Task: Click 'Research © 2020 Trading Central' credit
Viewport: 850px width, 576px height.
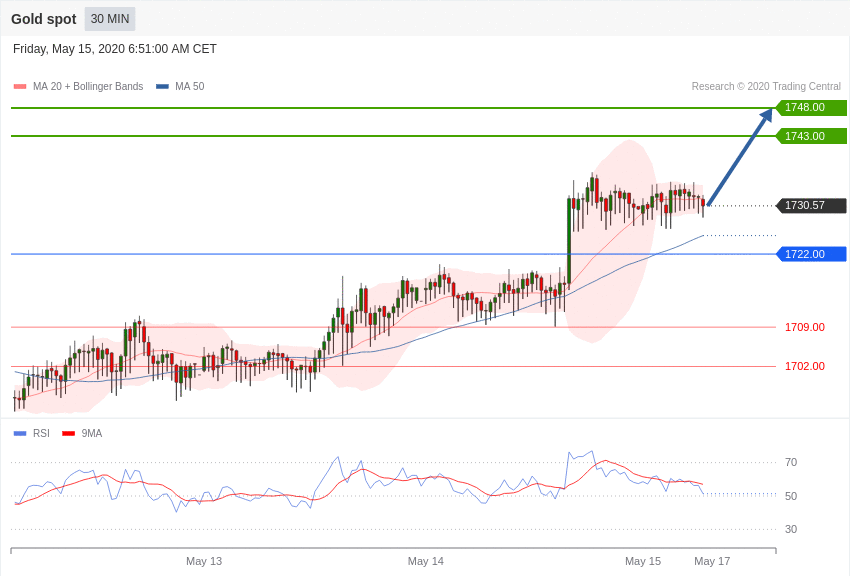Action: coord(766,86)
